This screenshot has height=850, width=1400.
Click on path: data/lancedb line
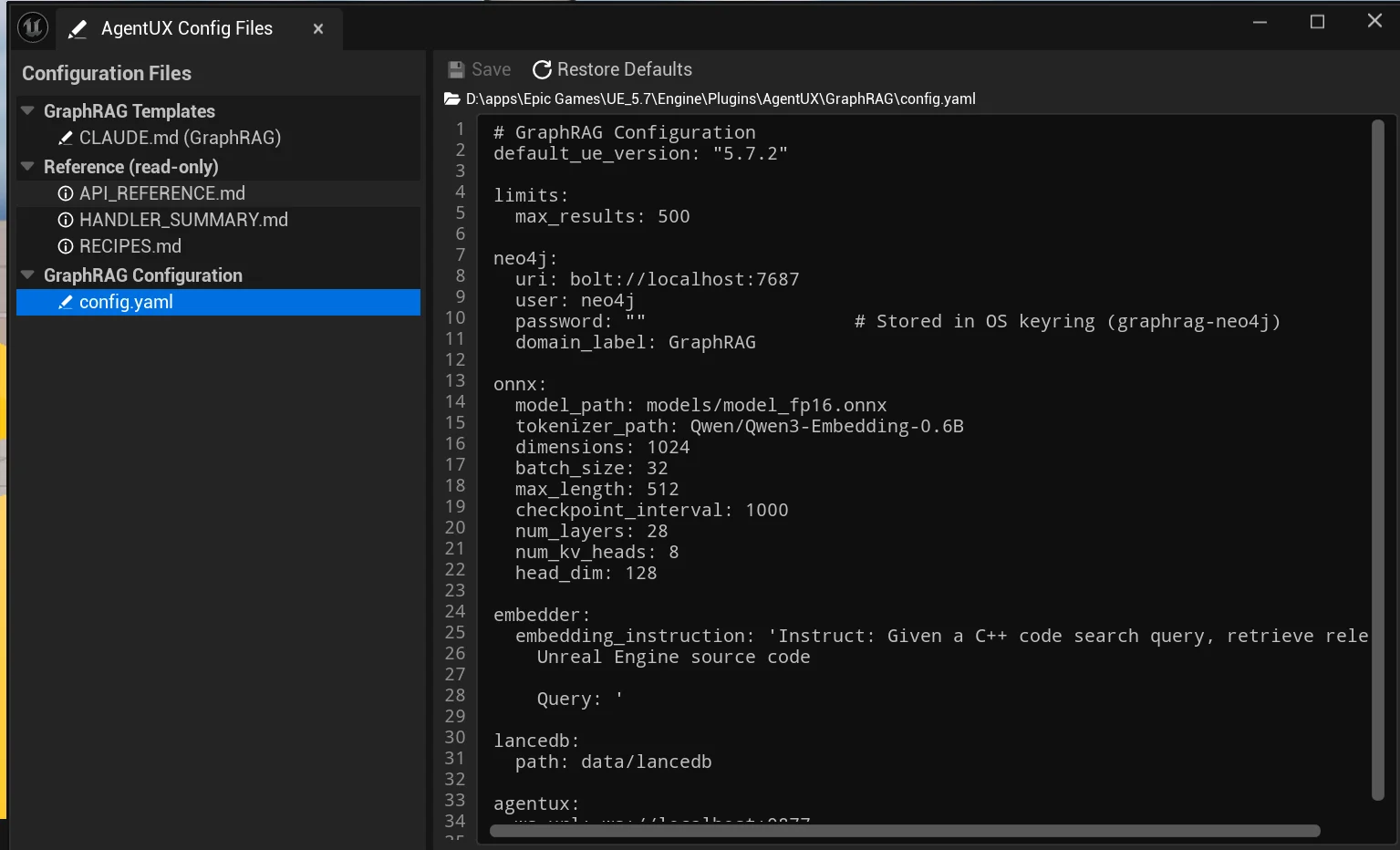pyautogui.click(x=614, y=762)
